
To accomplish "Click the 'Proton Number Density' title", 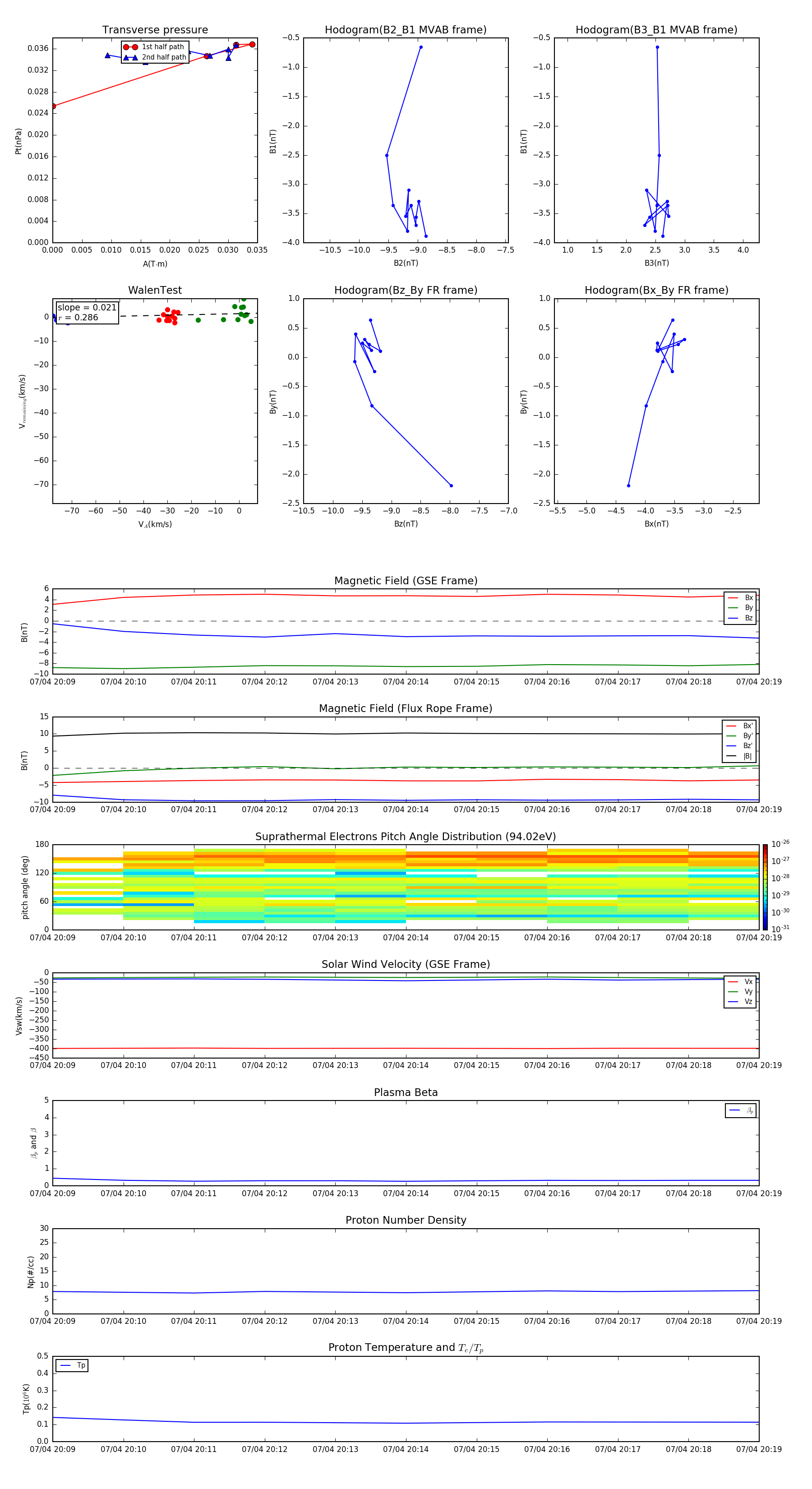I will (406, 1220).
